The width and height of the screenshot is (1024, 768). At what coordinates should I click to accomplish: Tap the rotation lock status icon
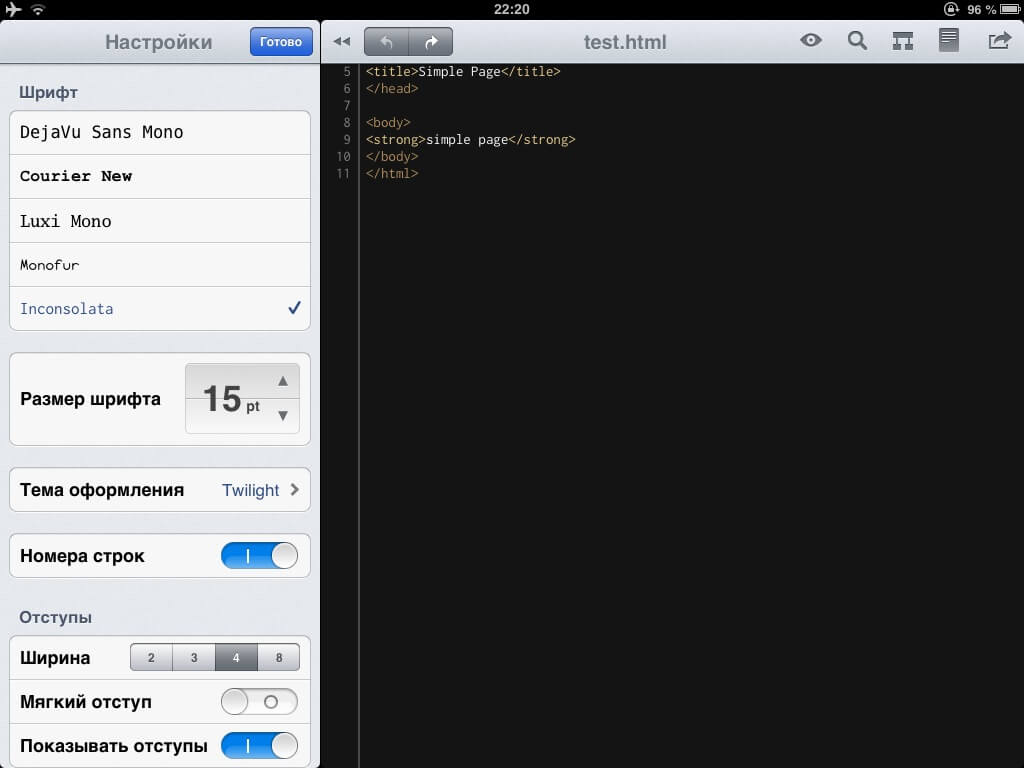tap(952, 9)
